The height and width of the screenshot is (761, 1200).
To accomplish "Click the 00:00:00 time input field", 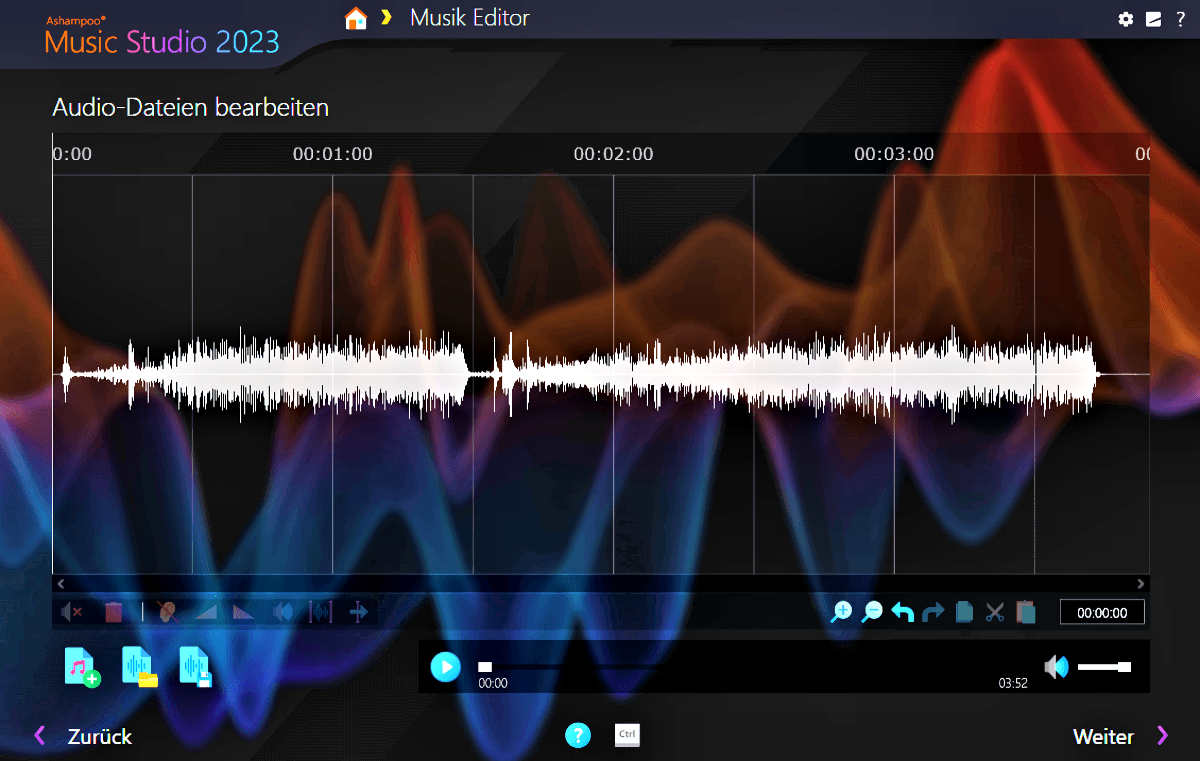I will [x=1102, y=613].
